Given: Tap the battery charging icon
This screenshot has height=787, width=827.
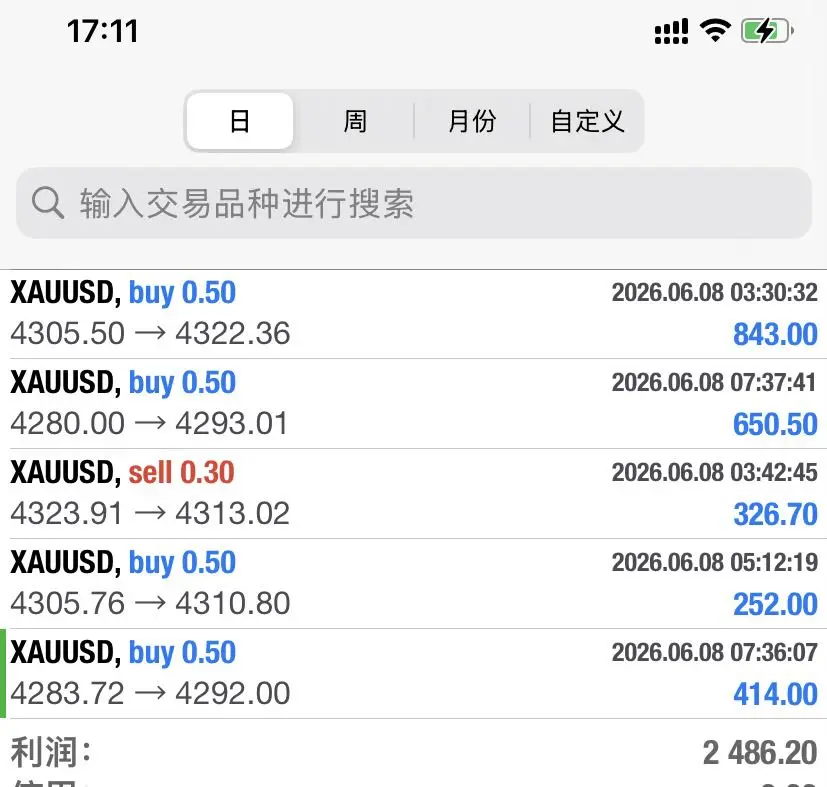Looking at the screenshot, I should [x=767, y=31].
